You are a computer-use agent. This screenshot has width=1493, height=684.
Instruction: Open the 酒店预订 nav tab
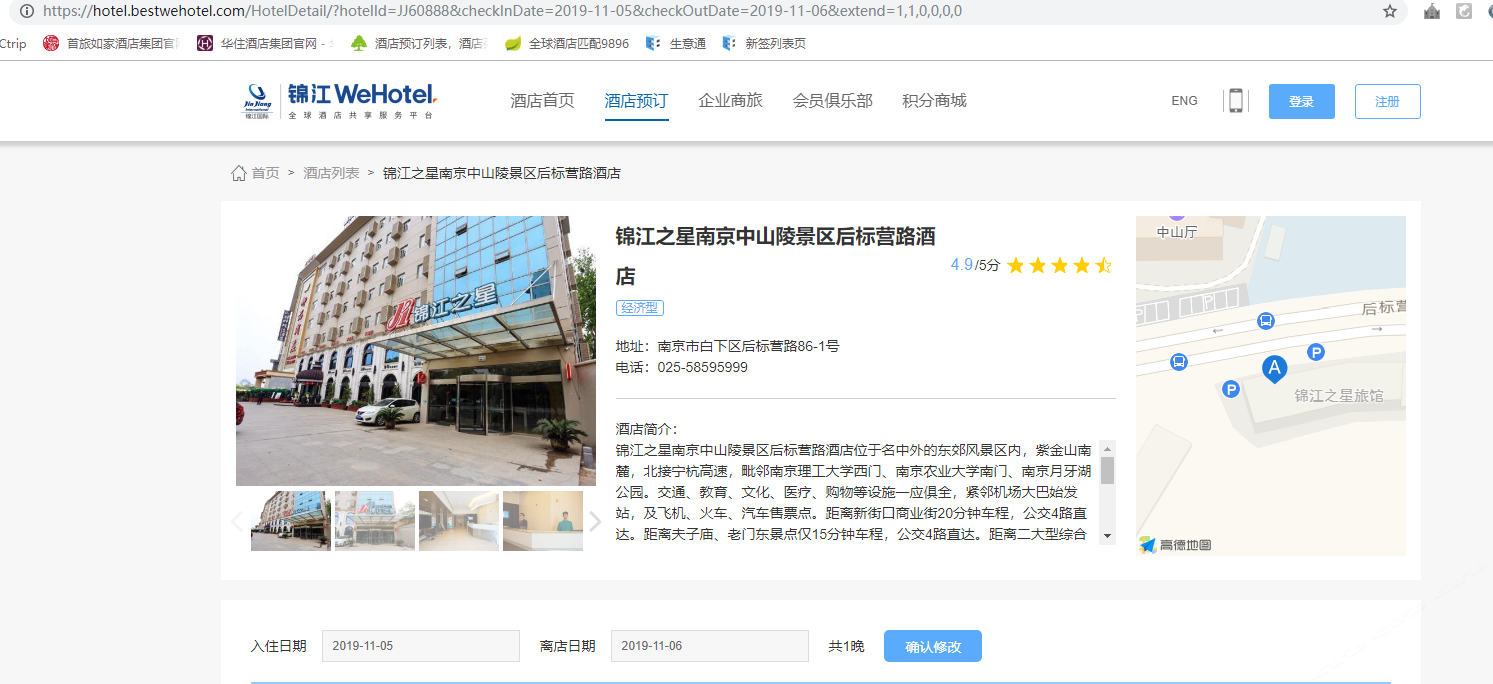coord(636,101)
